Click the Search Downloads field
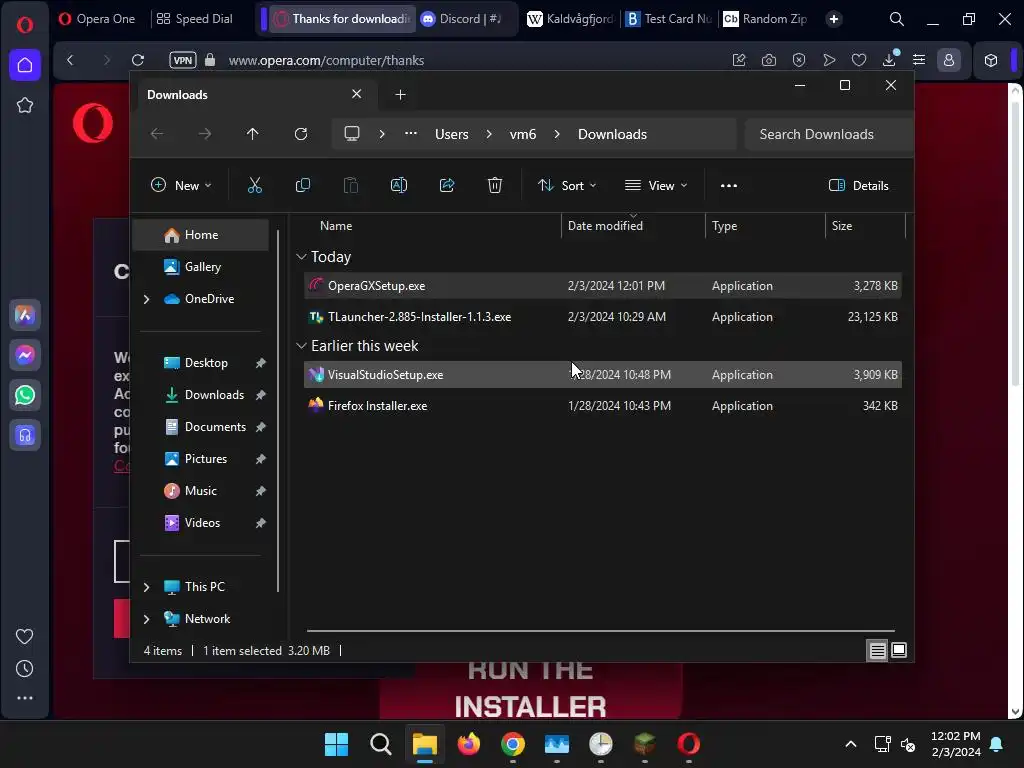The image size is (1024, 768). [828, 134]
